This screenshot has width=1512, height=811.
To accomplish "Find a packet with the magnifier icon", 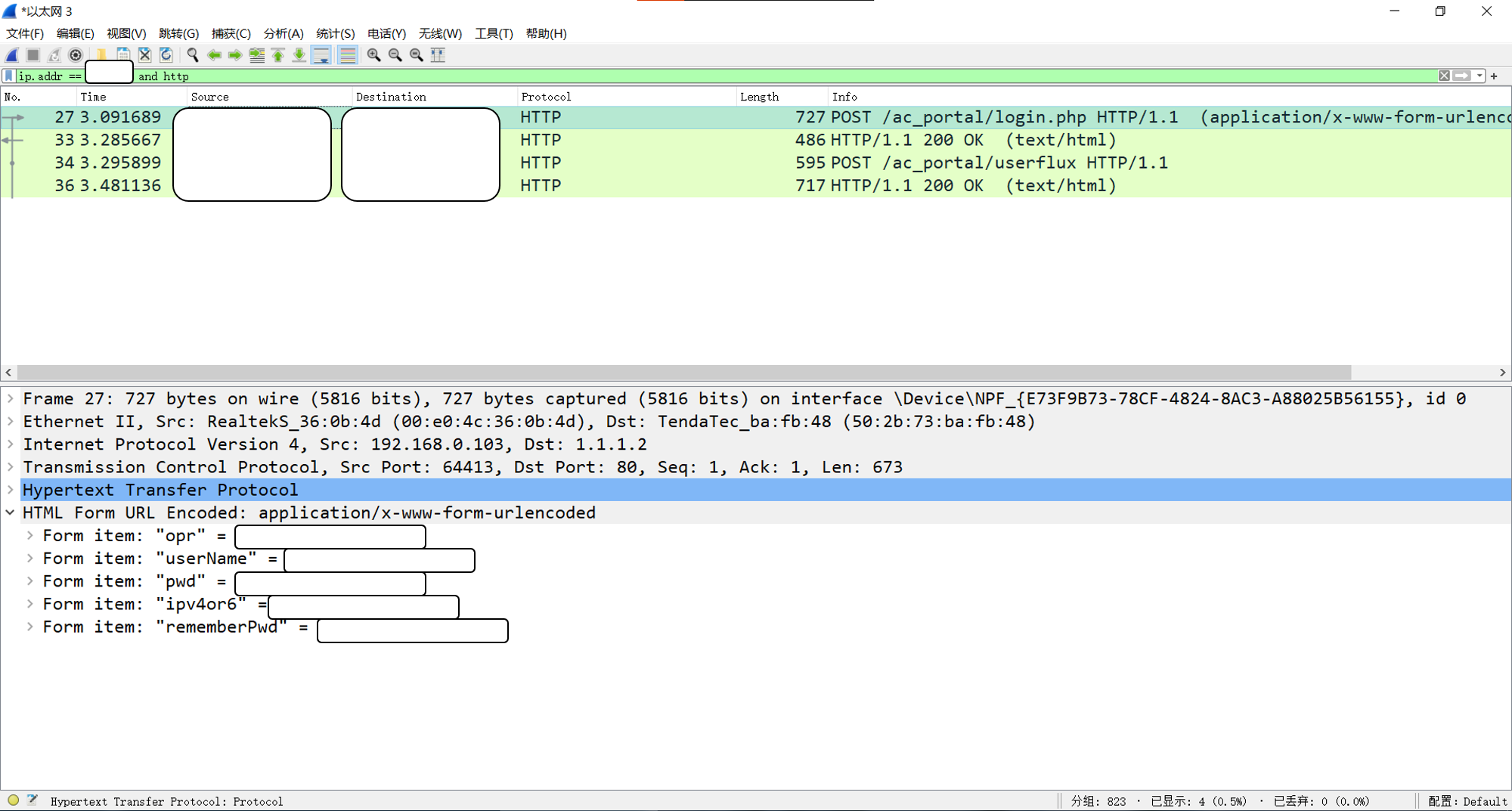I will pos(193,55).
